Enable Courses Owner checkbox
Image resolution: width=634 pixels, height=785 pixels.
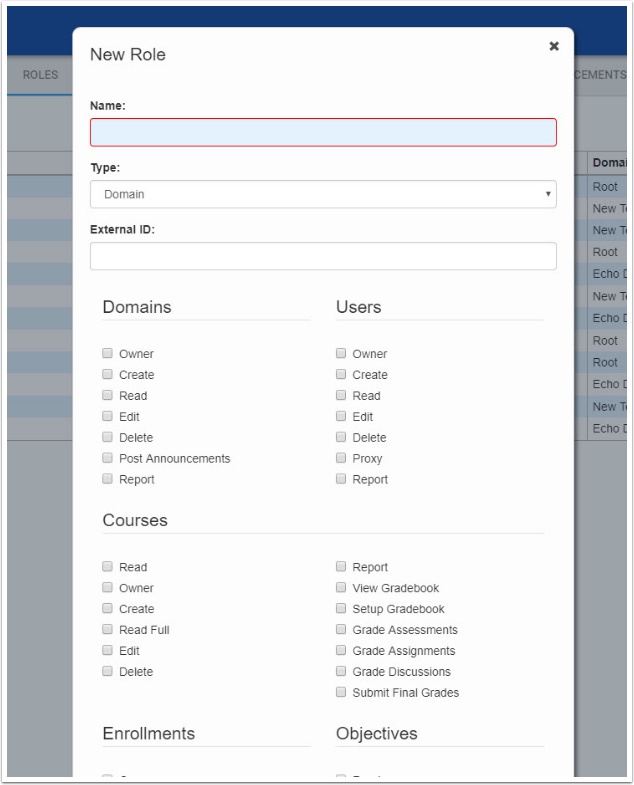click(107, 587)
